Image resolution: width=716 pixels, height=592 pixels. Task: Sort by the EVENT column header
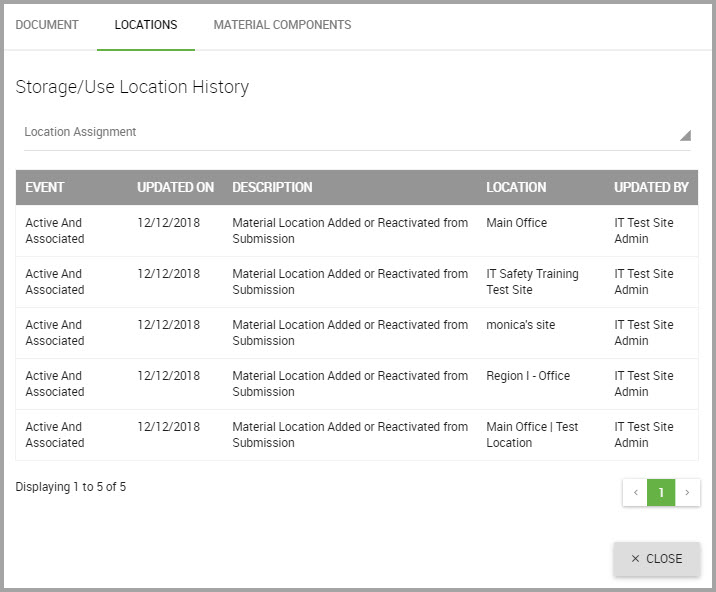[x=45, y=187]
